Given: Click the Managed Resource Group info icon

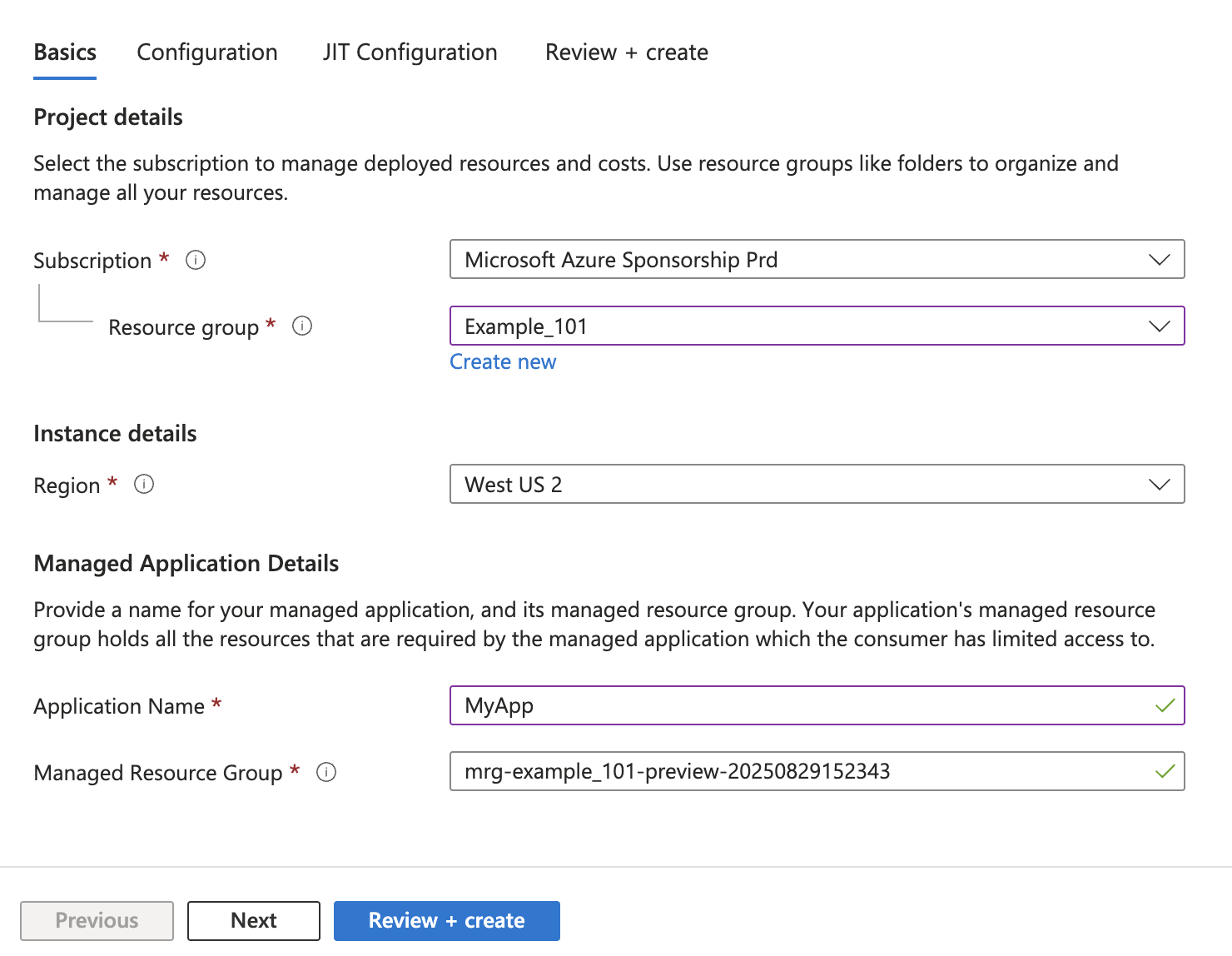Looking at the screenshot, I should pos(326,772).
